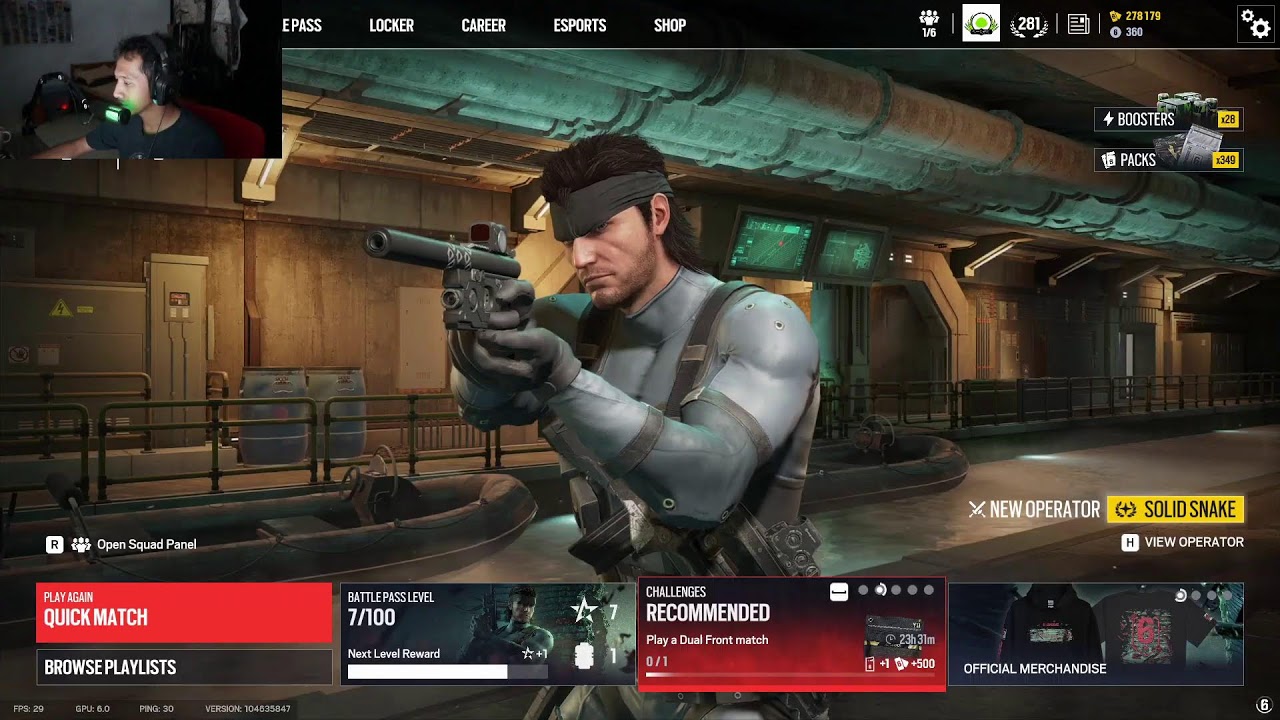Viewport: 1280px width, 720px height.
Task: Click the Battle Pass level progress bar
Action: tap(447, 672)
